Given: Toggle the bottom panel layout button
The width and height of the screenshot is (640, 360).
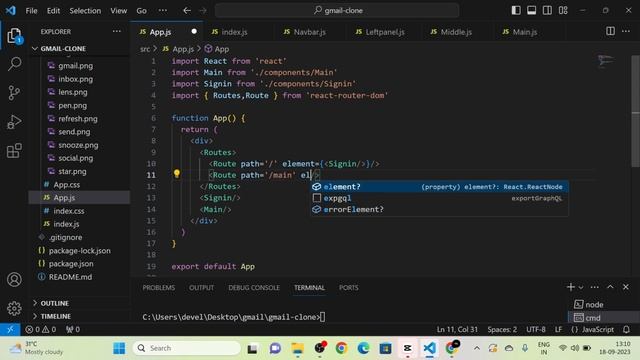Looking at the screenshot, I should [531, 11].
